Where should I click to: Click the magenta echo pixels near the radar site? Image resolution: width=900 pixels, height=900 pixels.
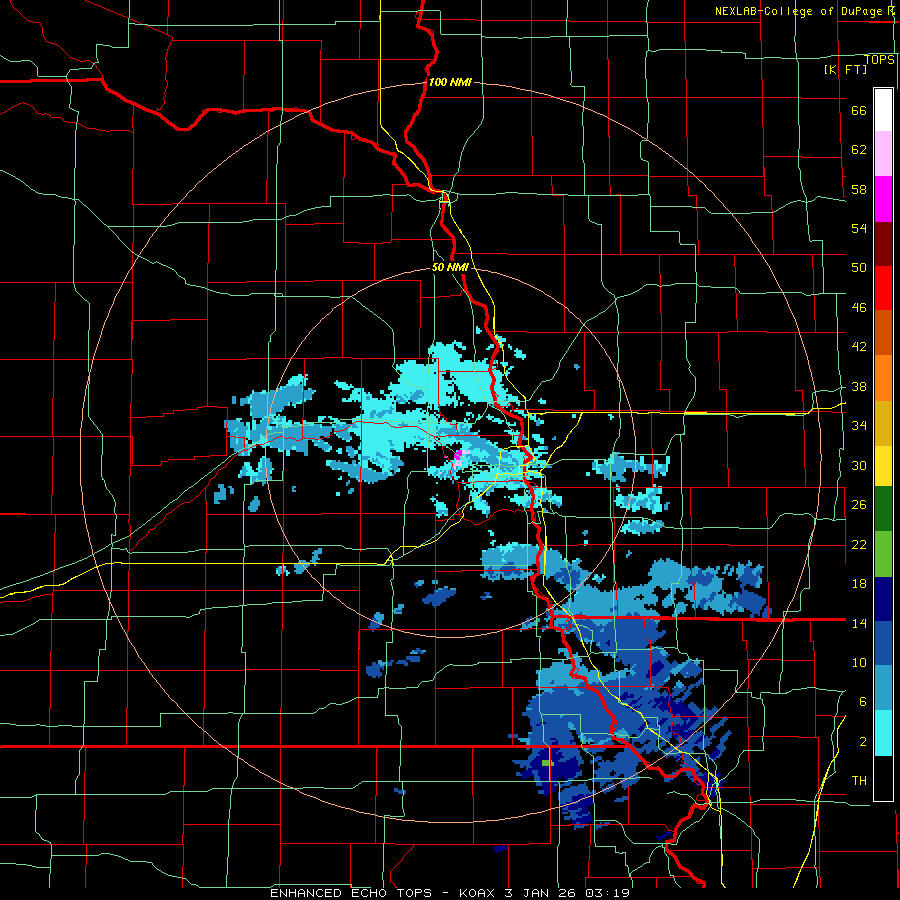(459, 457)
